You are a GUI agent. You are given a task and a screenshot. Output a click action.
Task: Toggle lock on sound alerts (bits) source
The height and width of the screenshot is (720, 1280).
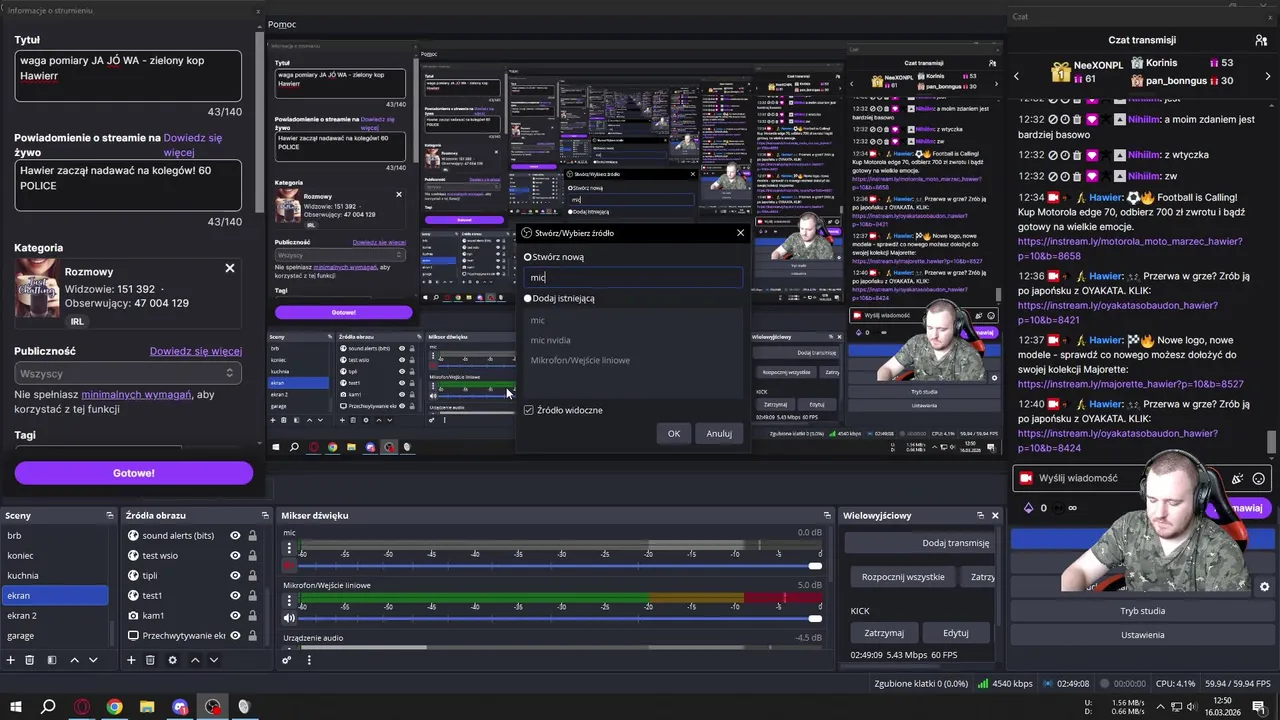[x=252, y=536]
